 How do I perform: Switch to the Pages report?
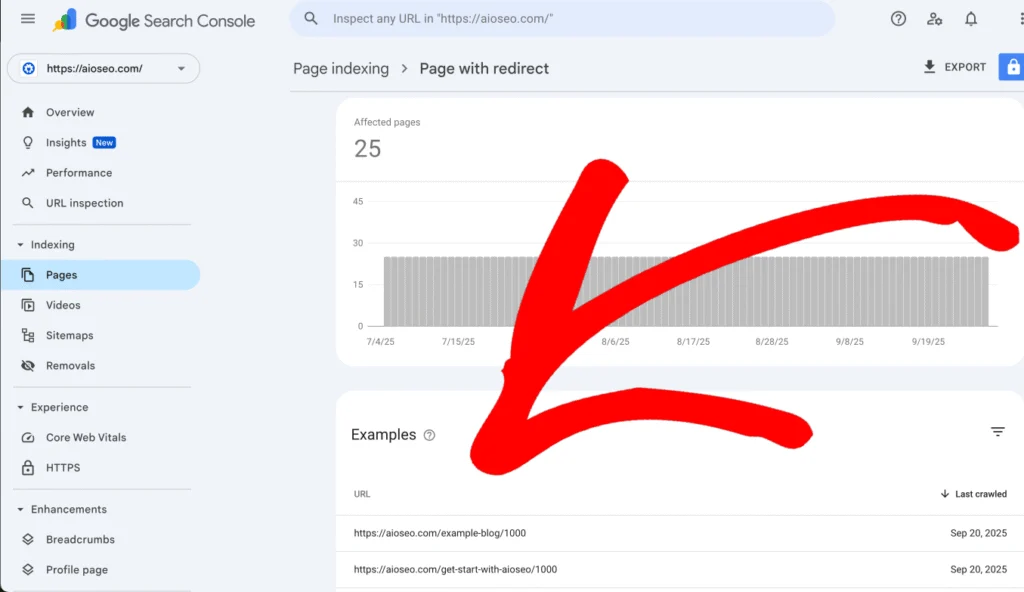(x=62, y=274)
